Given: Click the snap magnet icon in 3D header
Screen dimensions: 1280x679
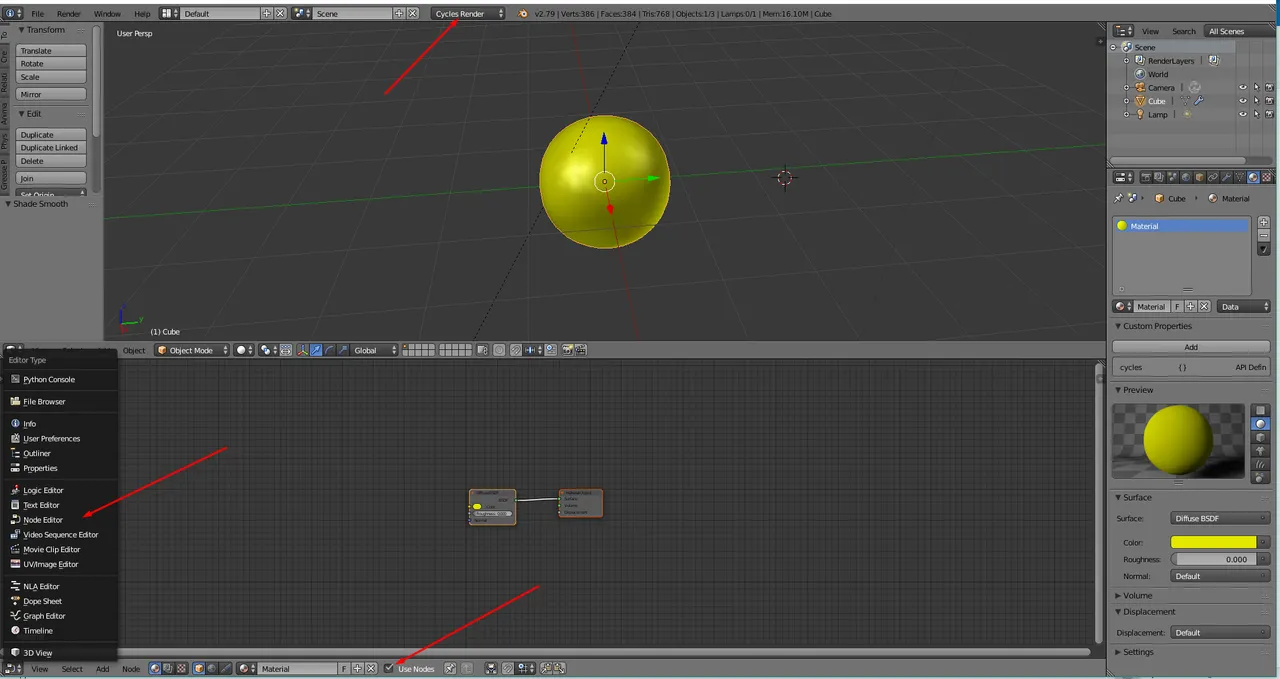Looking at the screenshot, I should coord(516,350).
